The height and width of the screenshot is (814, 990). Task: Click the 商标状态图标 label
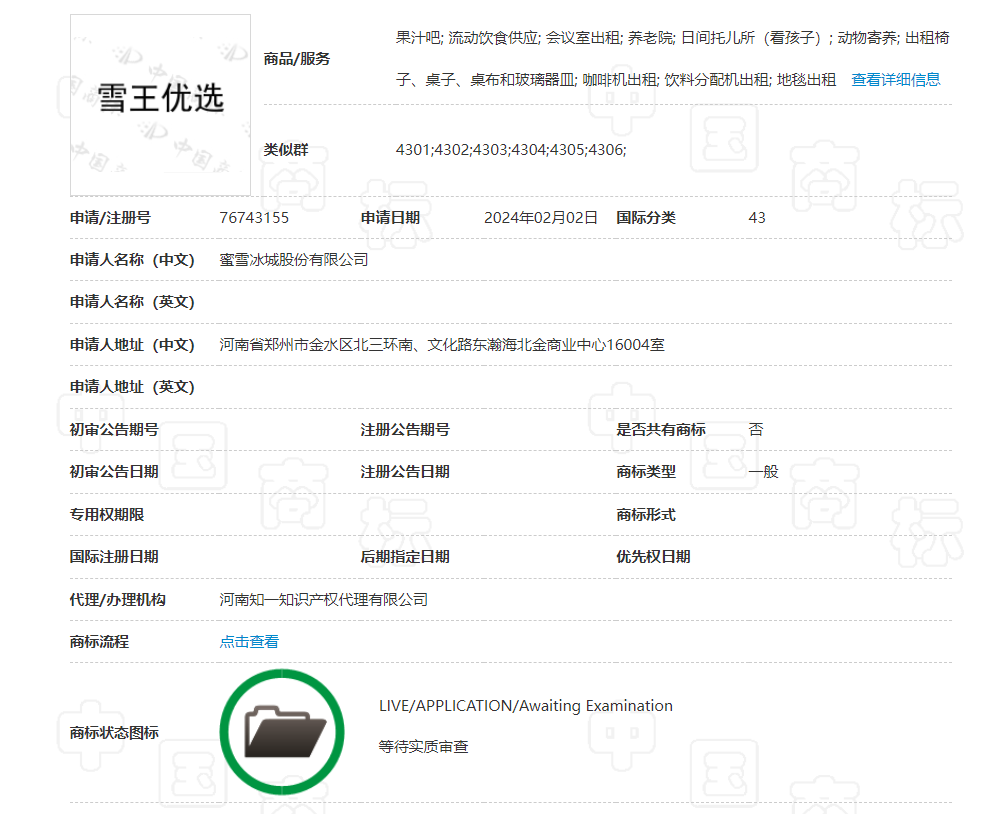pyautogui.click(x=114, y=733)
